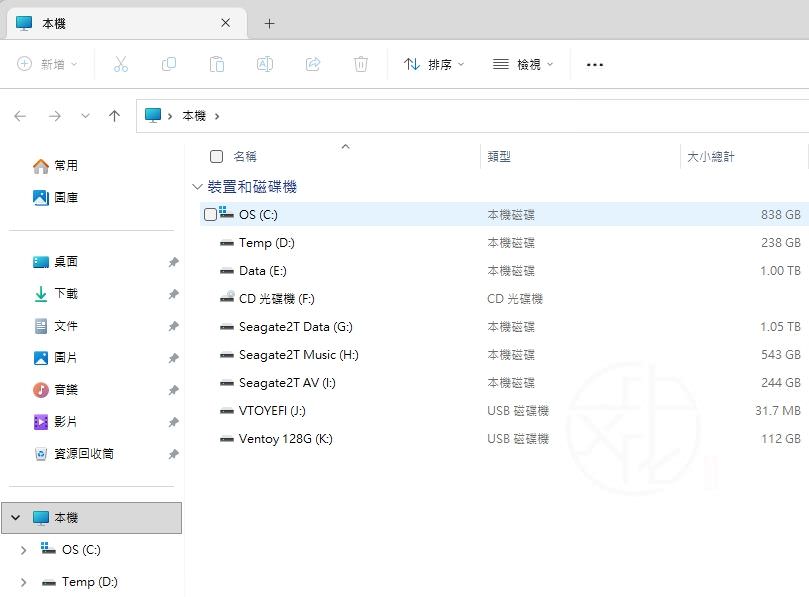
Task: Toggle the select-all checkbox beside 名稱
Action: click(x=217, y=157)
